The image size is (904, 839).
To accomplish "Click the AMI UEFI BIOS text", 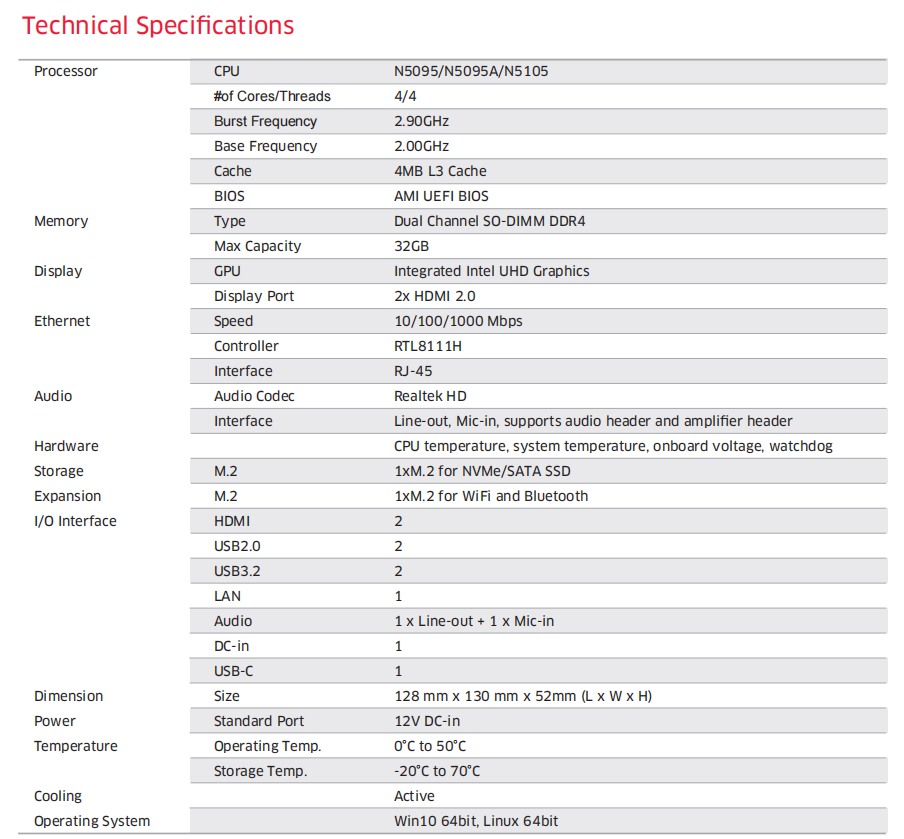I will coord(441,196).
